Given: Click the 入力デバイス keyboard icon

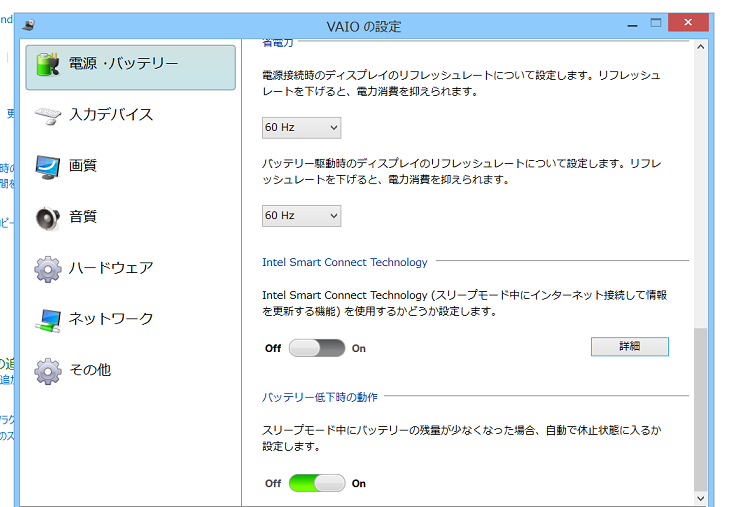Looking at the screenshot, I should [47, 115].
